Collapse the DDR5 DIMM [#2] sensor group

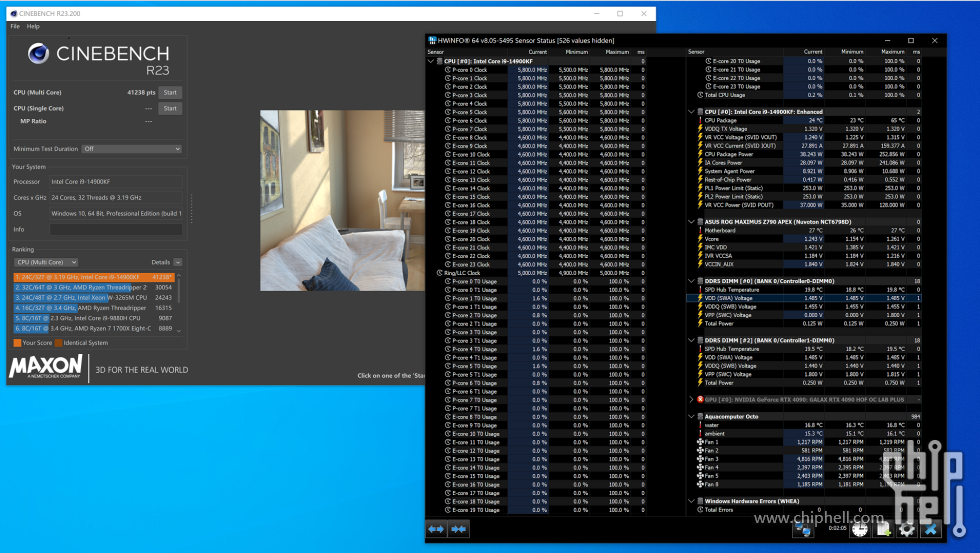pos(691,341)
